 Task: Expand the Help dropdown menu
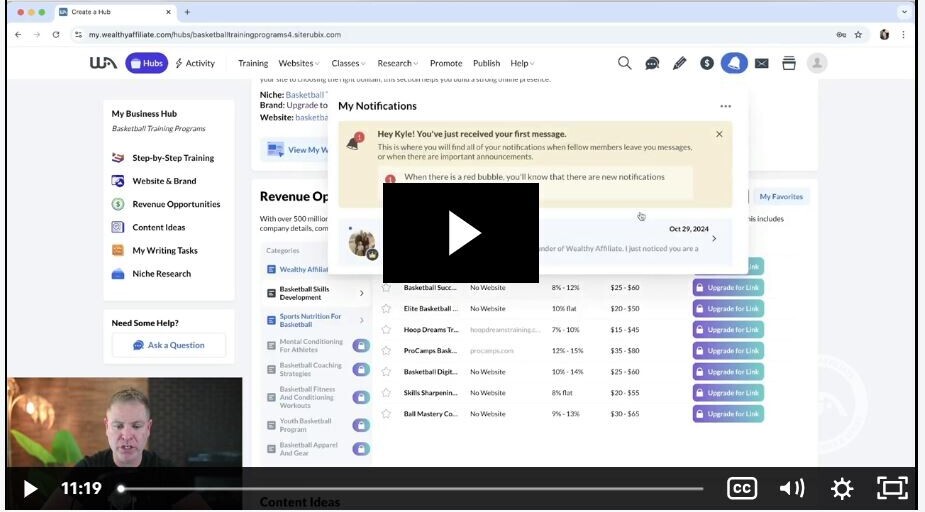pos(522,63)
